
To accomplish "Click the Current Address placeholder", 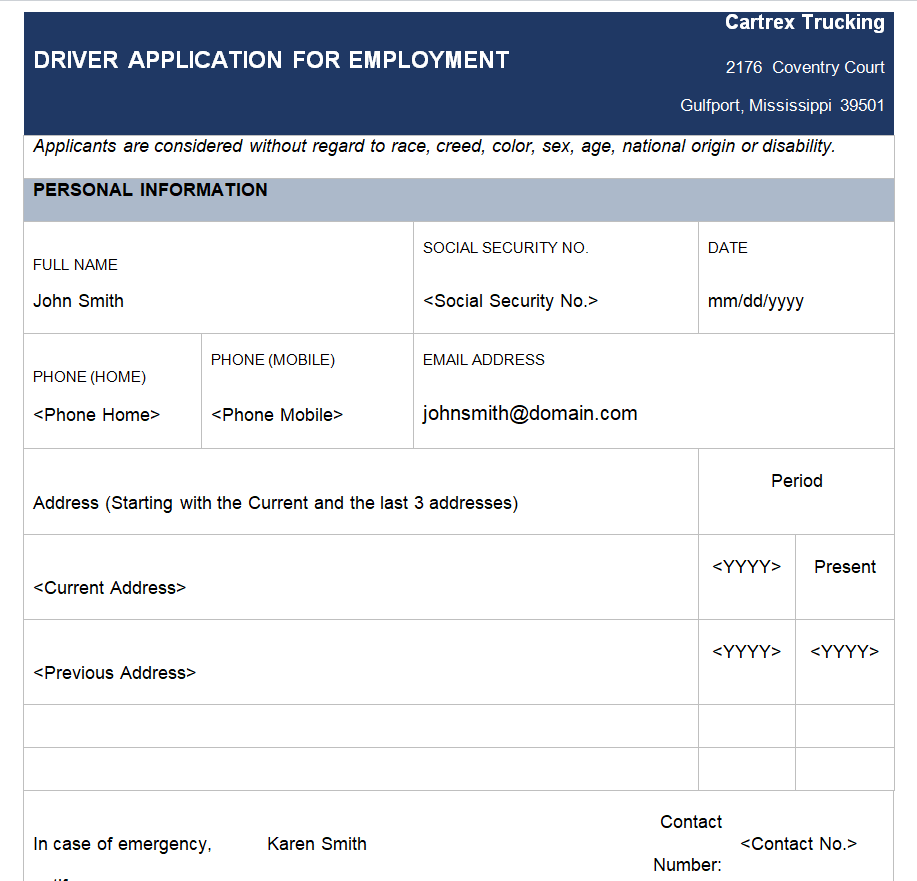I will coord(109,588).
